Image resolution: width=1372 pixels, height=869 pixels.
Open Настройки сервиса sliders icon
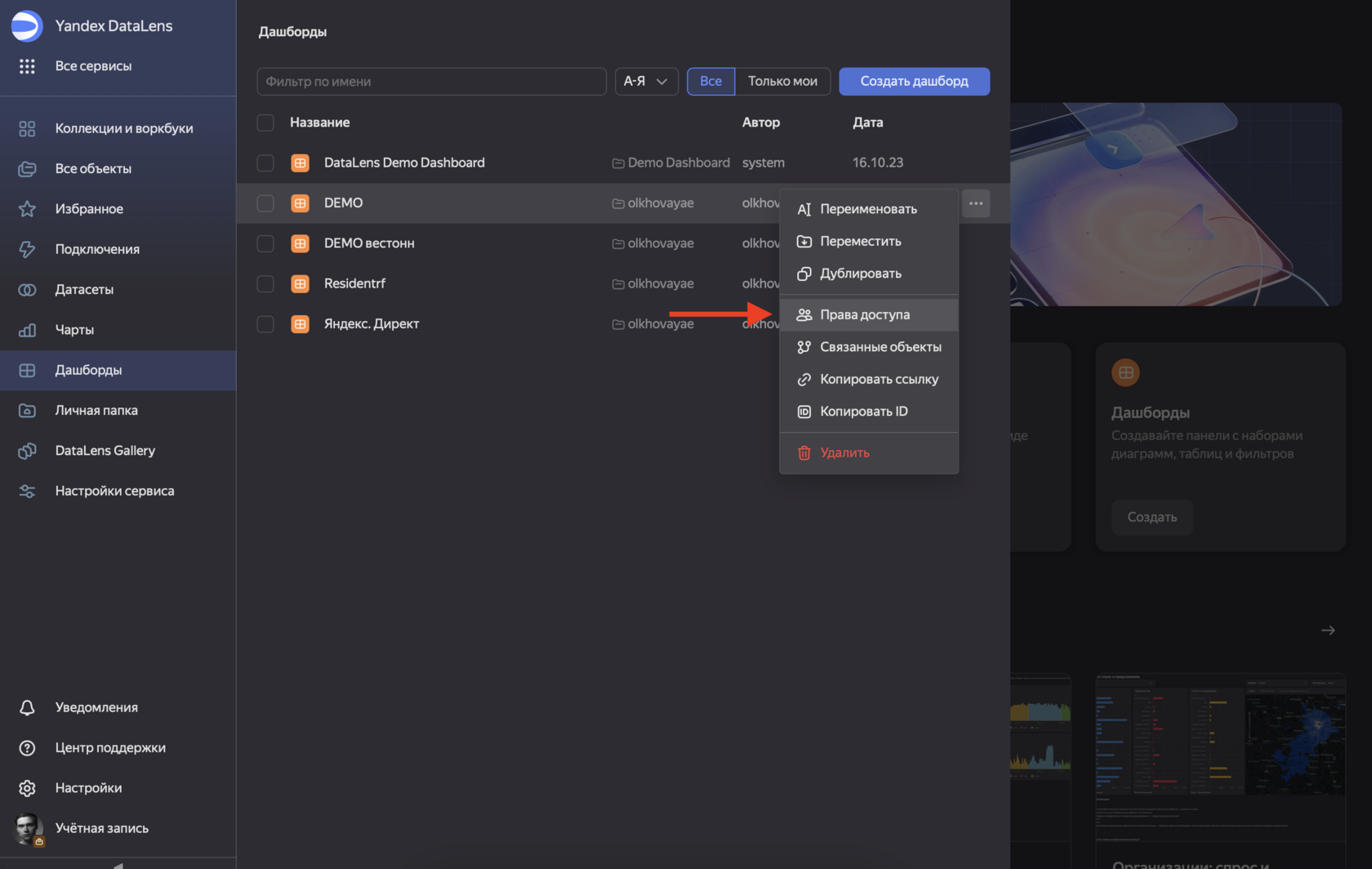coord(27,491)
